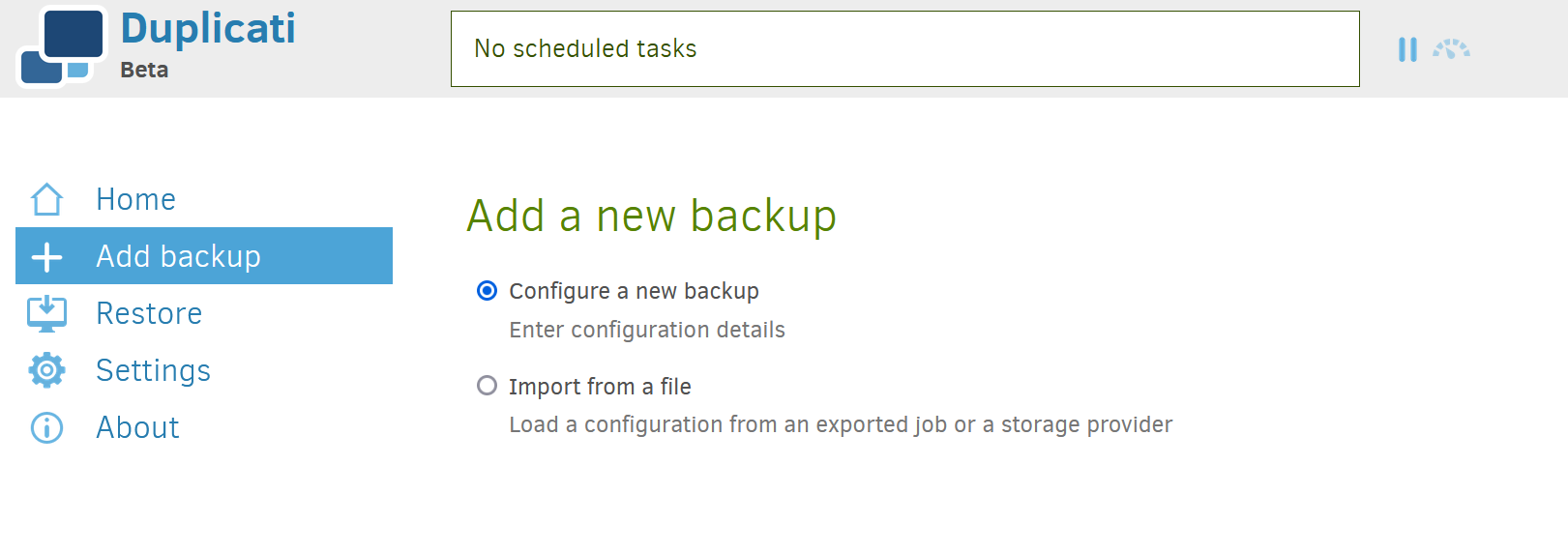The image size is (1568, 552).
Task: Click the Duplicati title text
Action: click(208, 28)
